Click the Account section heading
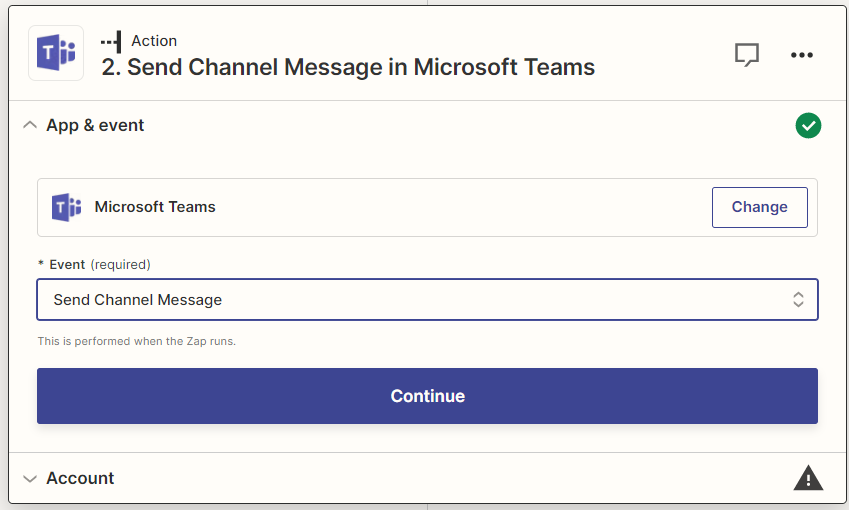 80,479
